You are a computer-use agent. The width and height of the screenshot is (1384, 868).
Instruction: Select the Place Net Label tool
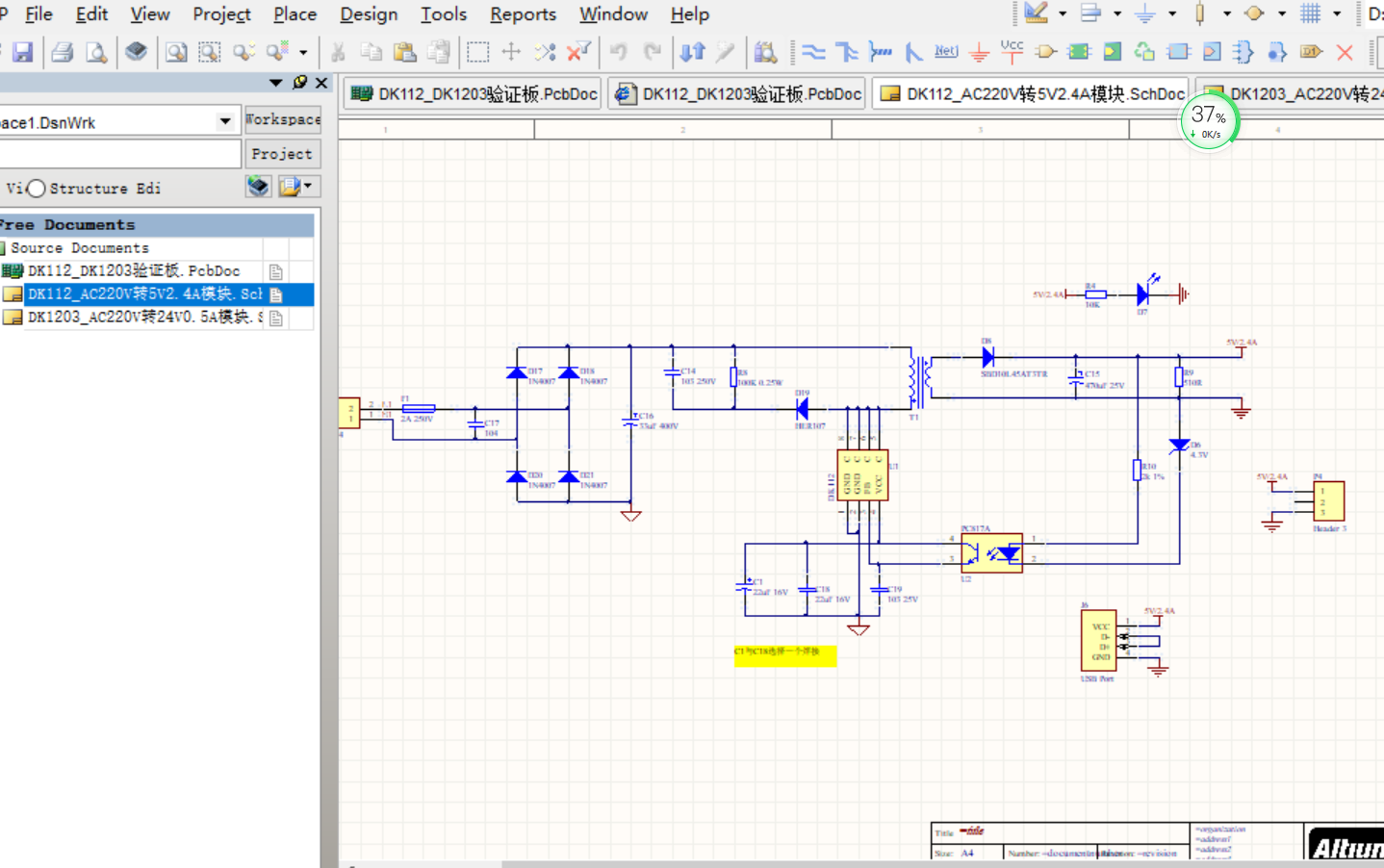(x=946, y=51)
